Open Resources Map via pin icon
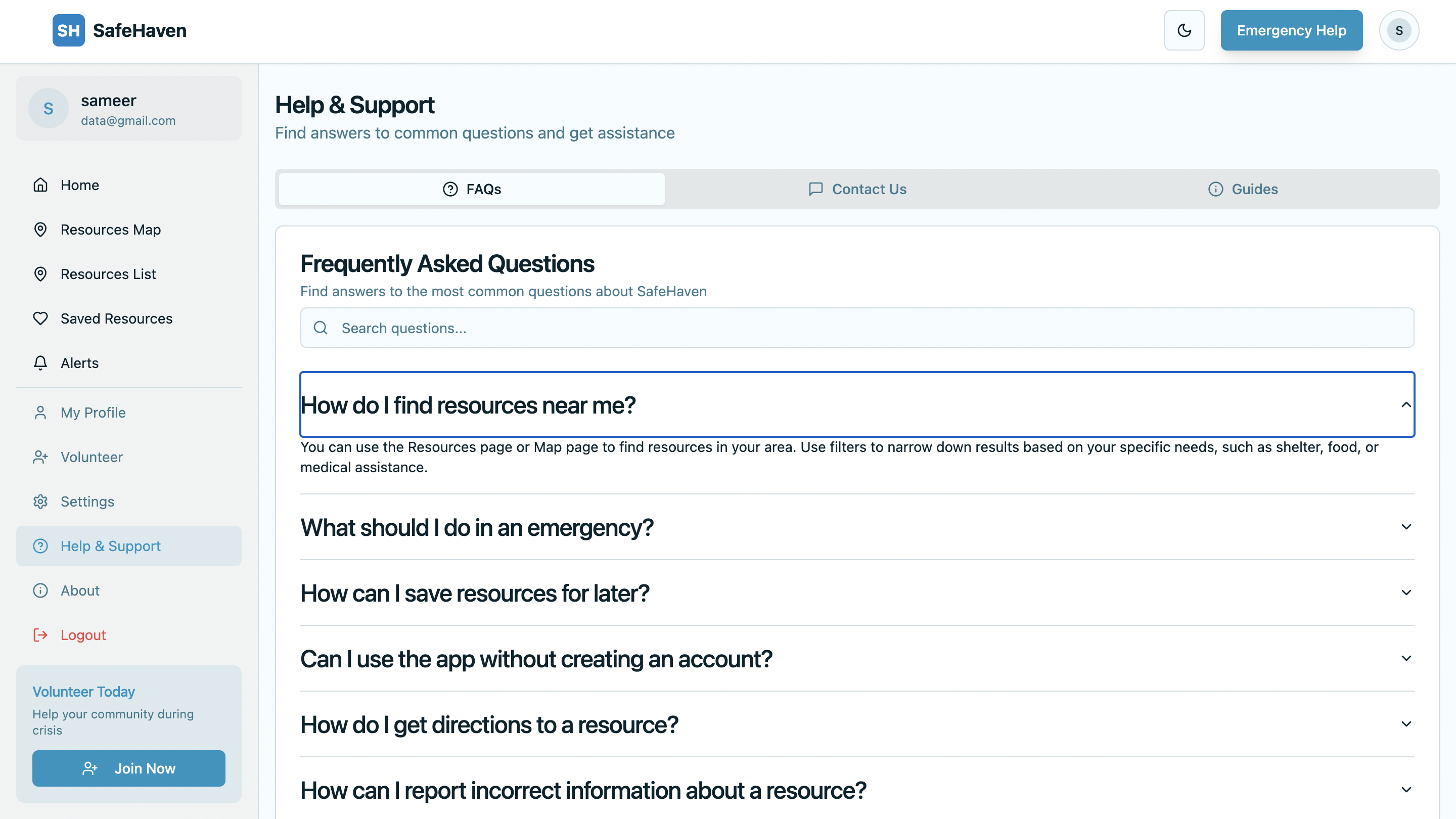Image resolution: width=1456 pixels, height=819 pixels. (40, 230)
